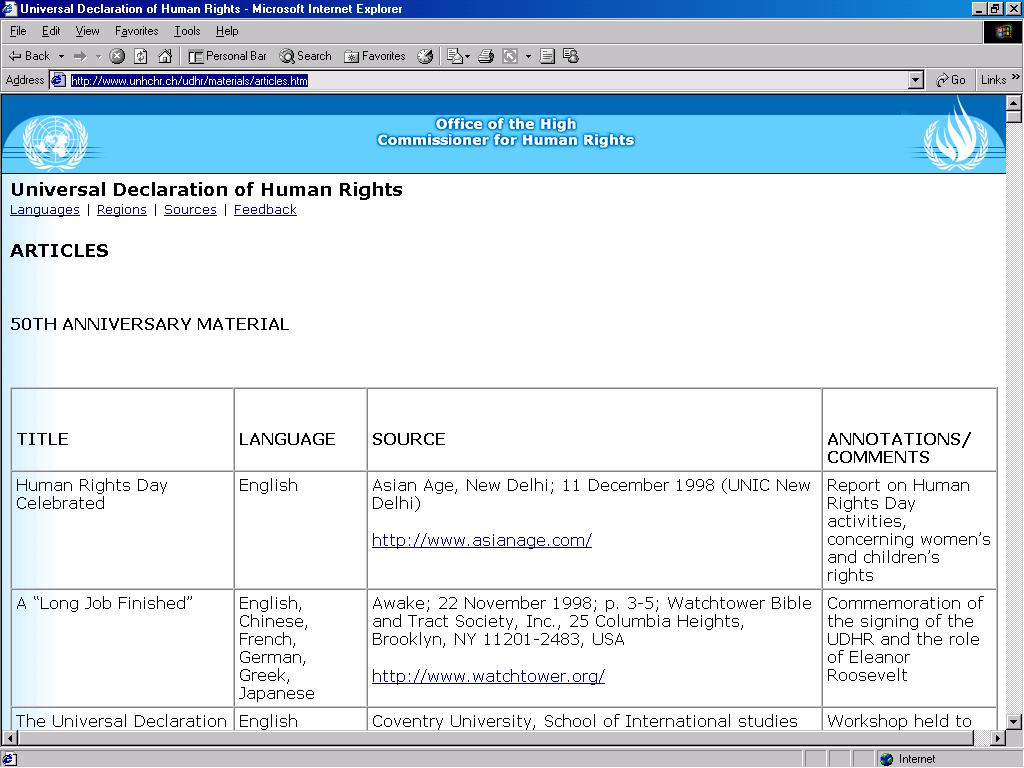Open the Size dropdown arrow
The width and height of the screenshot is (1024, 768).
coord(528,56)
